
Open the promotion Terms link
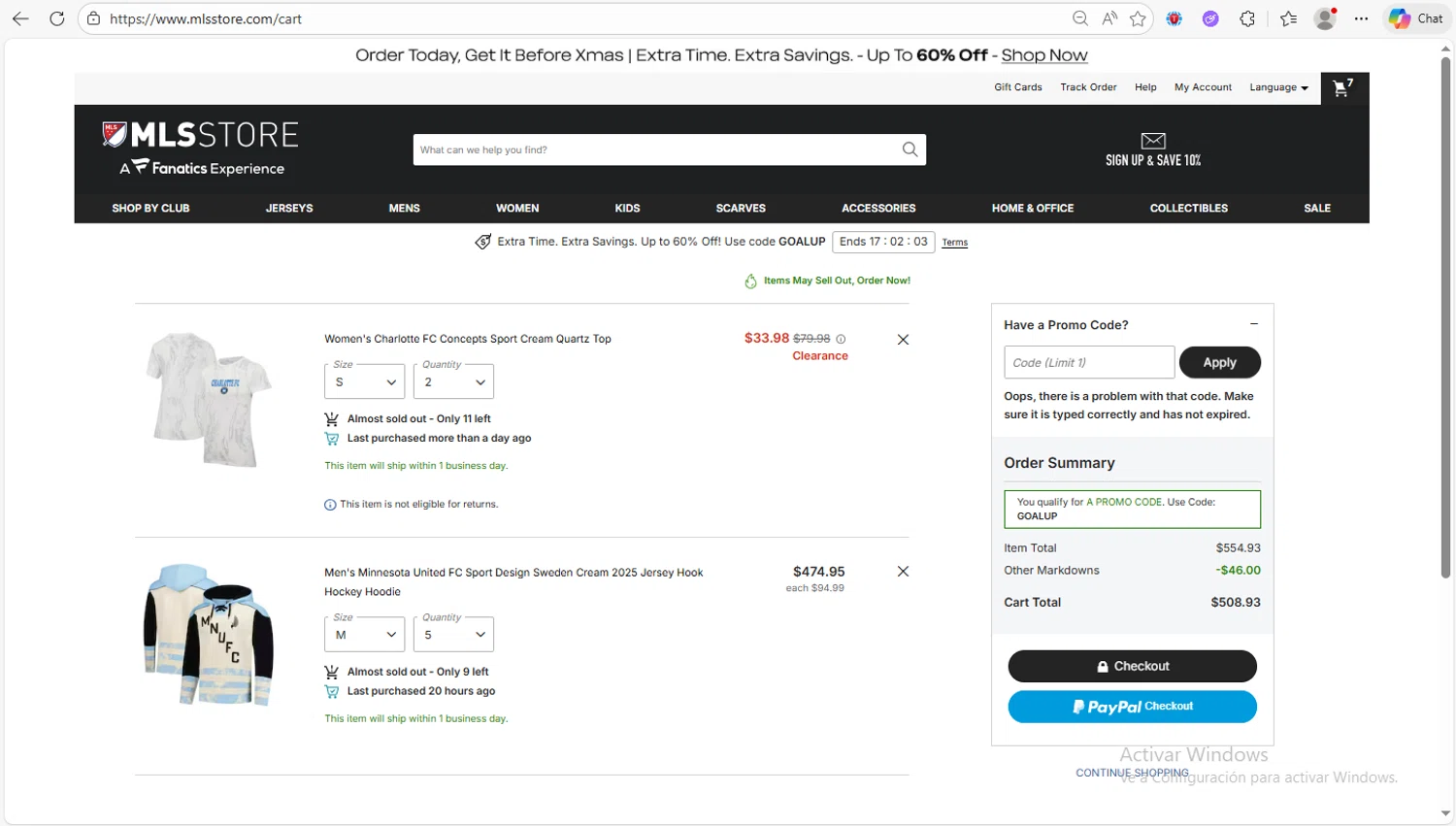pyautogui.click(x=954, y=243)
